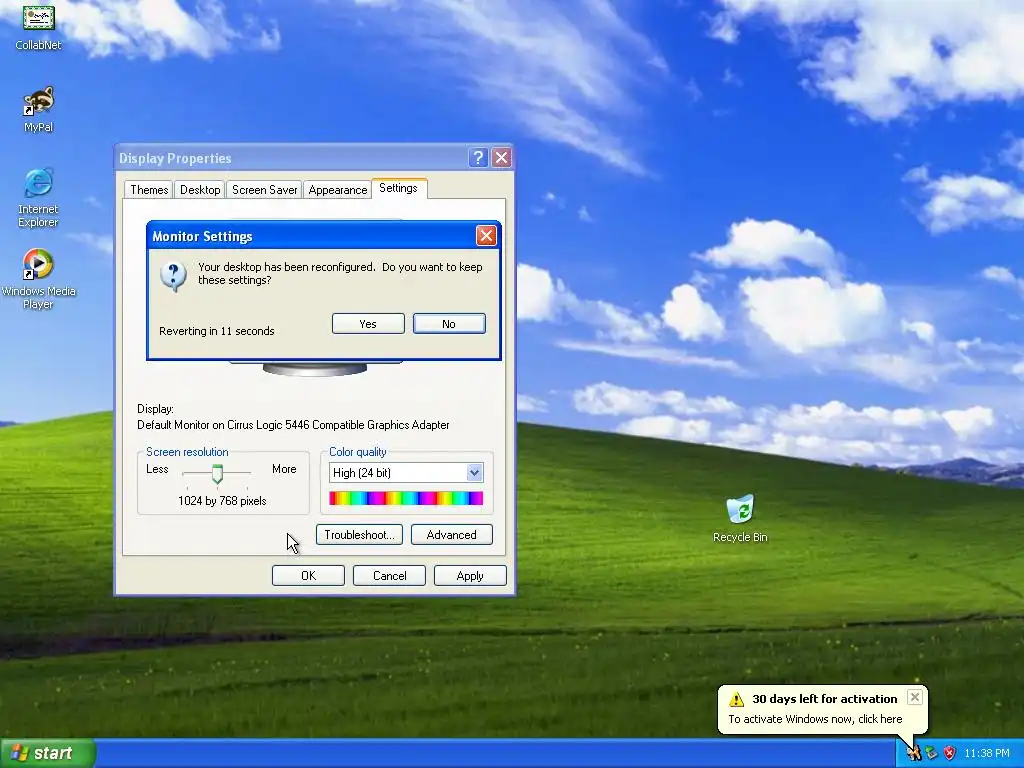The width and height of the screenshot is (1024, 768).
Task: Click the activation keys tray icon
Action: [914, 753]
